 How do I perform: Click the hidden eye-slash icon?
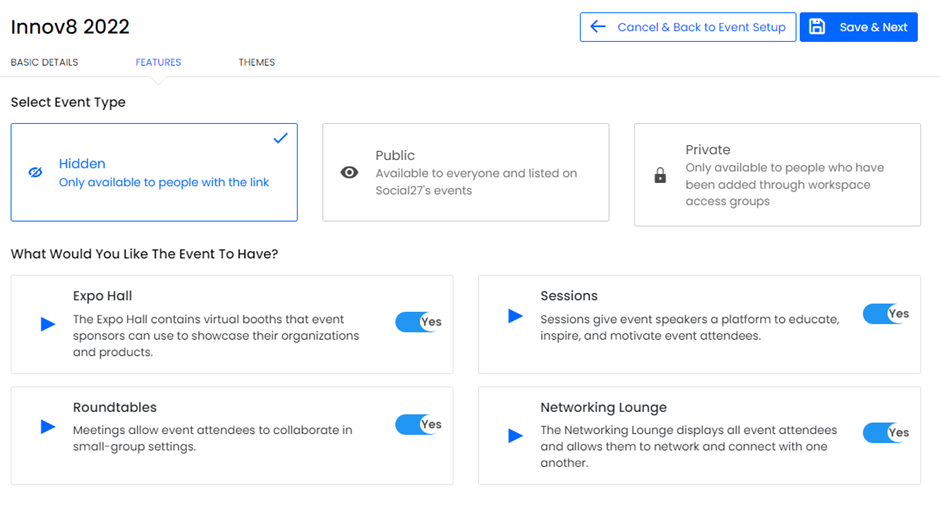[x=35, y=173]
